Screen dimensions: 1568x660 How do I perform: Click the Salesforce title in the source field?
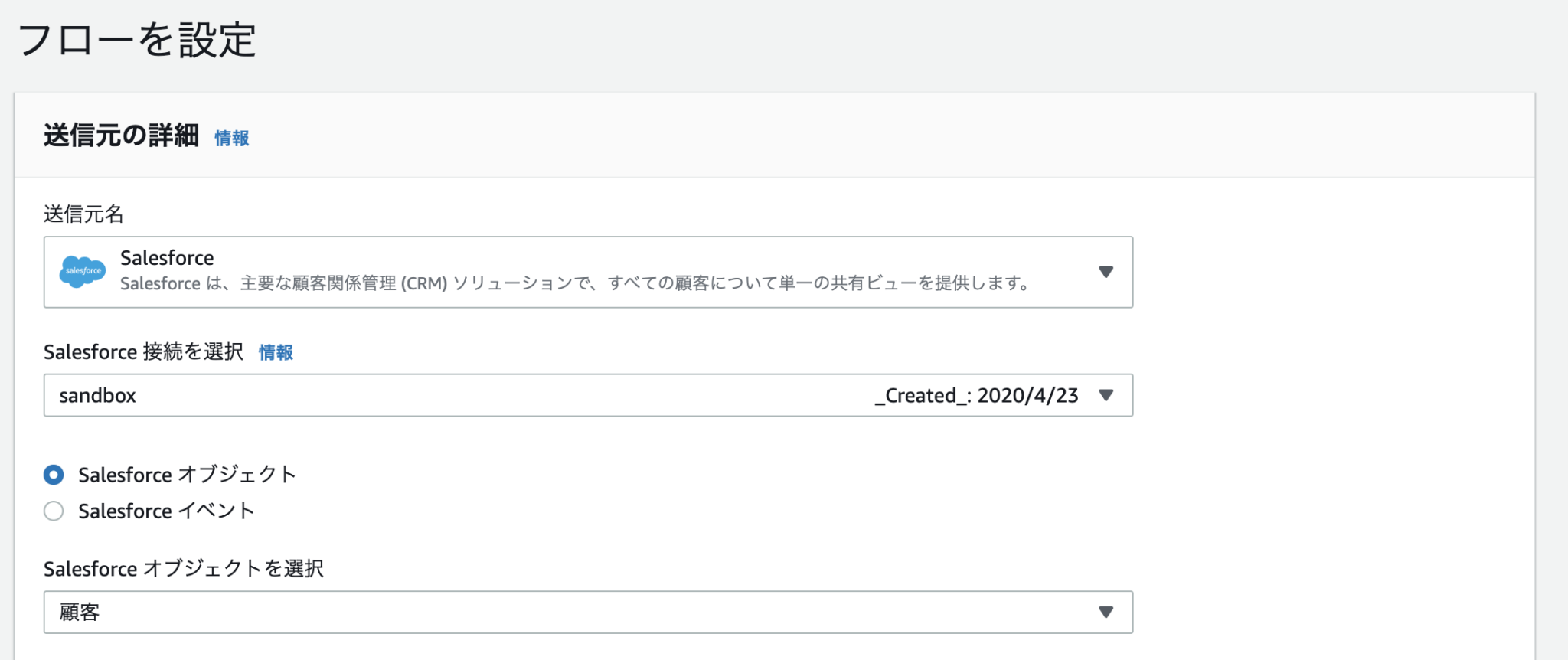[x=167, y=257]
